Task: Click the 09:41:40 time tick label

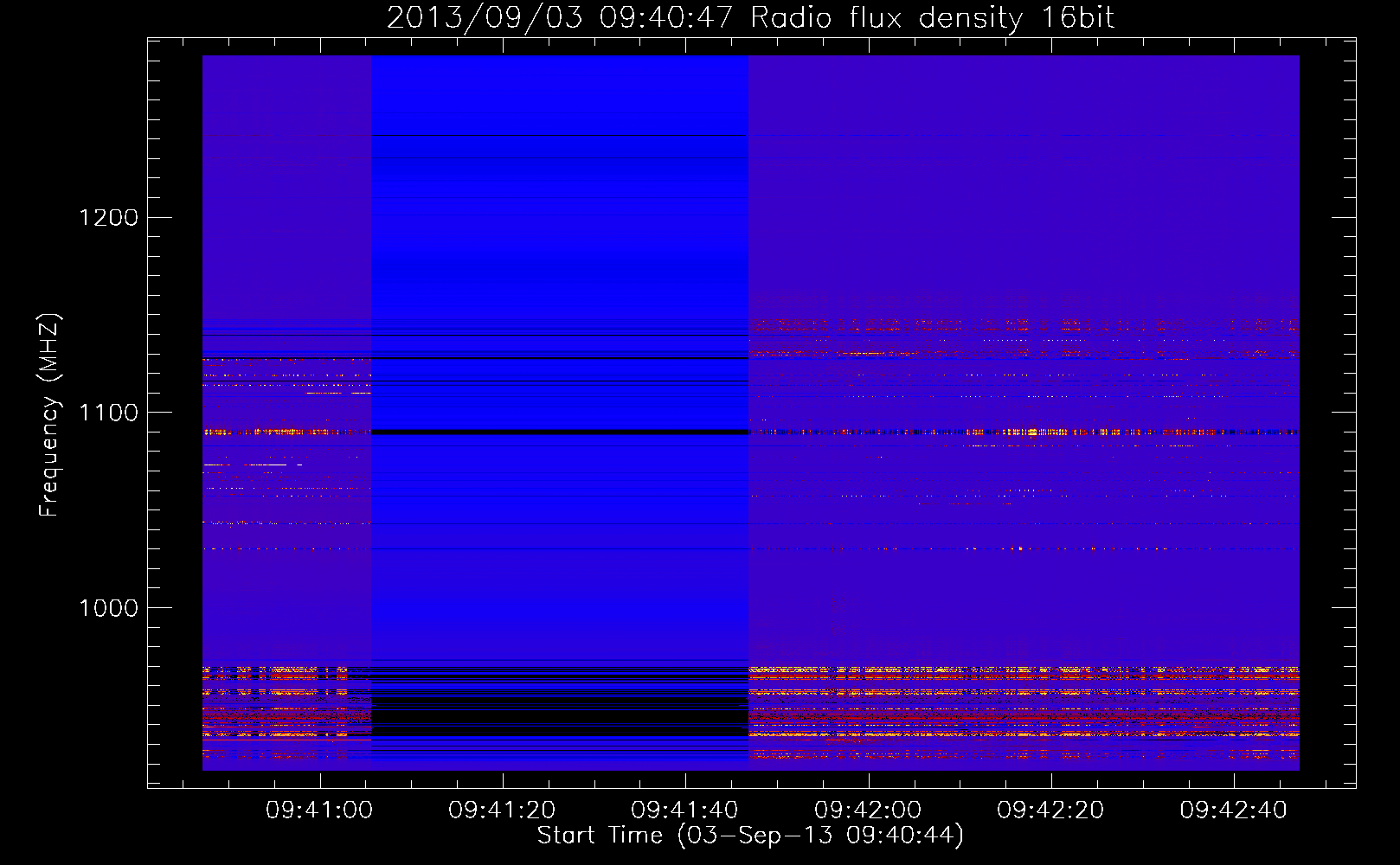Action: 684,811
